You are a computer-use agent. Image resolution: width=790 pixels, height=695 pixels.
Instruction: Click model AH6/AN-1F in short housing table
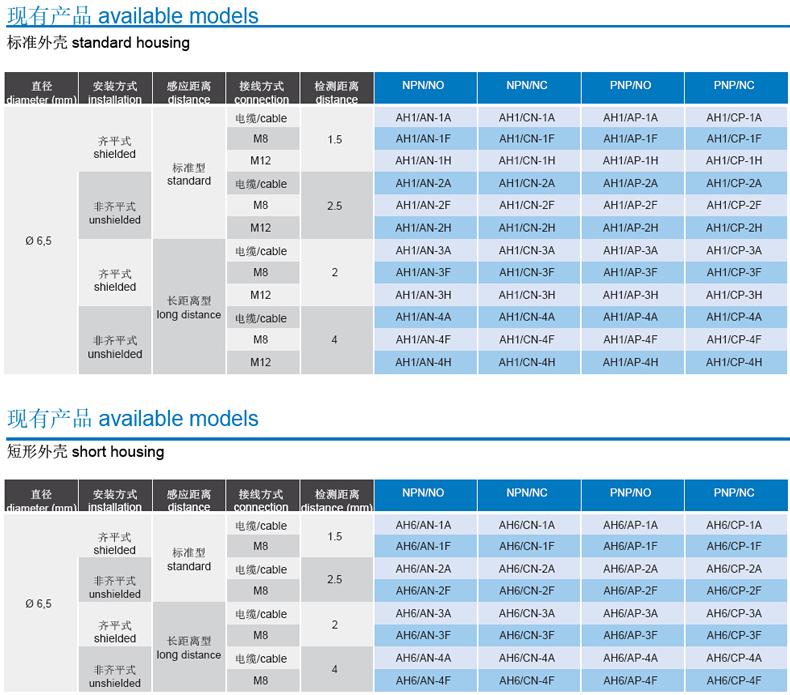click(x=423, y=546)
